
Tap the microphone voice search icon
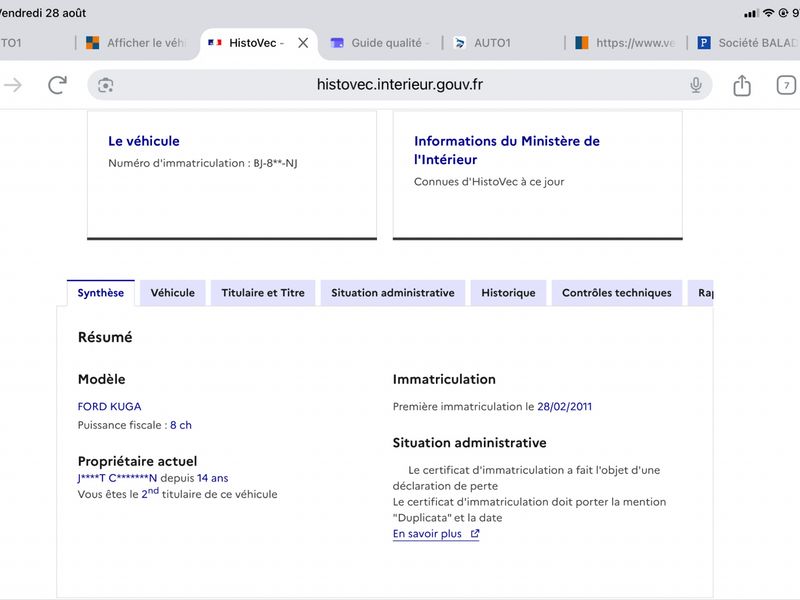[x=696, y=85]
